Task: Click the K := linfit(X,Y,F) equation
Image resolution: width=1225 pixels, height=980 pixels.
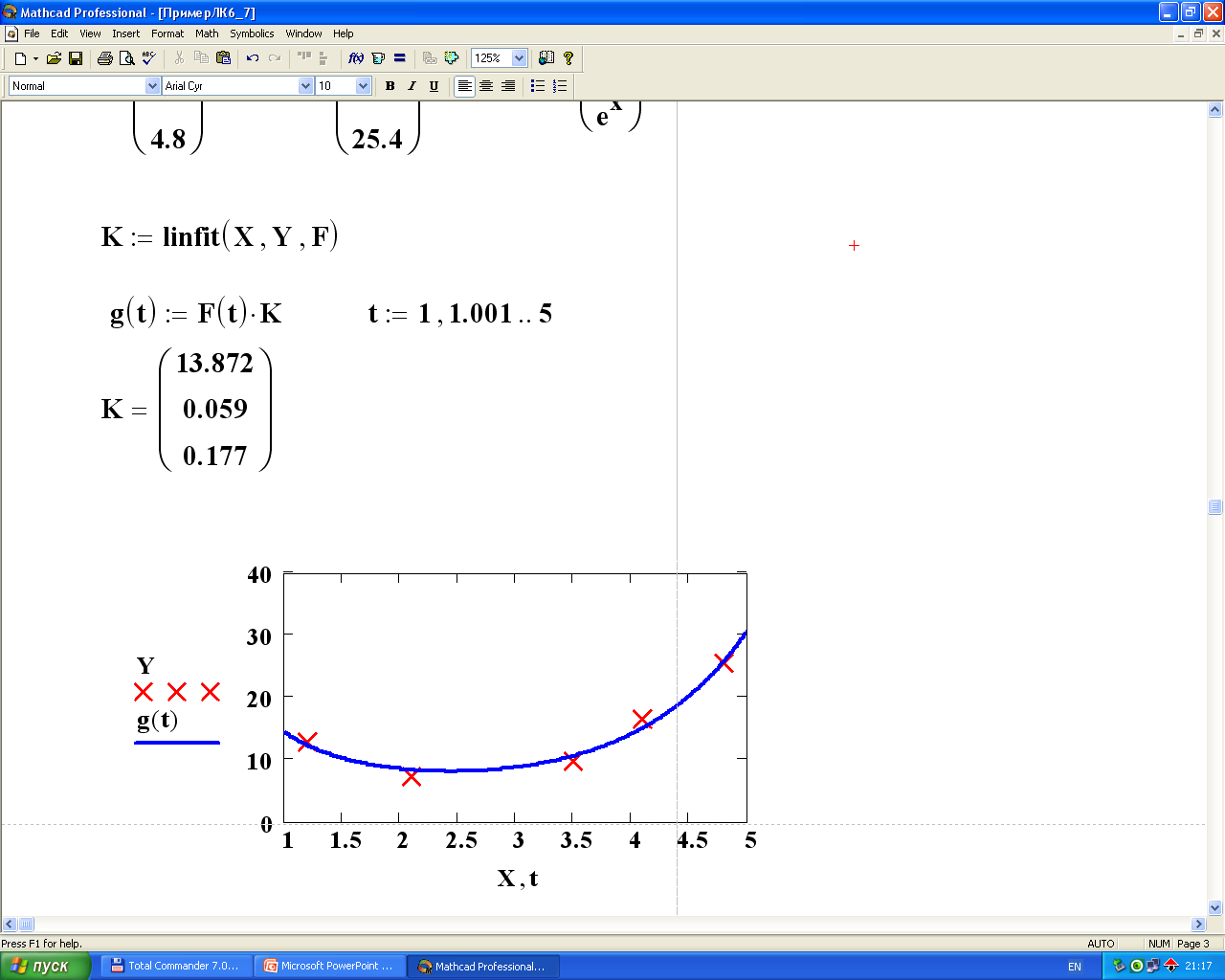Action: click(219, 236)
